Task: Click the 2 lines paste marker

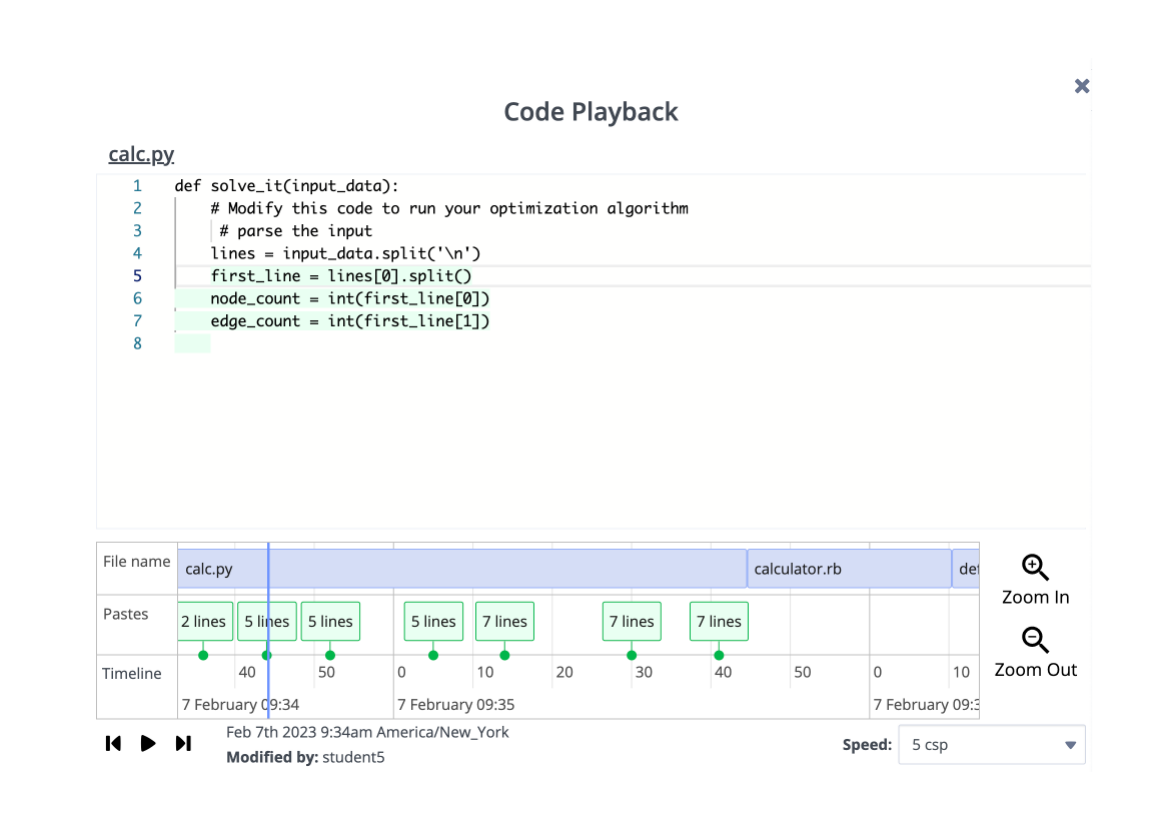Action: 204,621
